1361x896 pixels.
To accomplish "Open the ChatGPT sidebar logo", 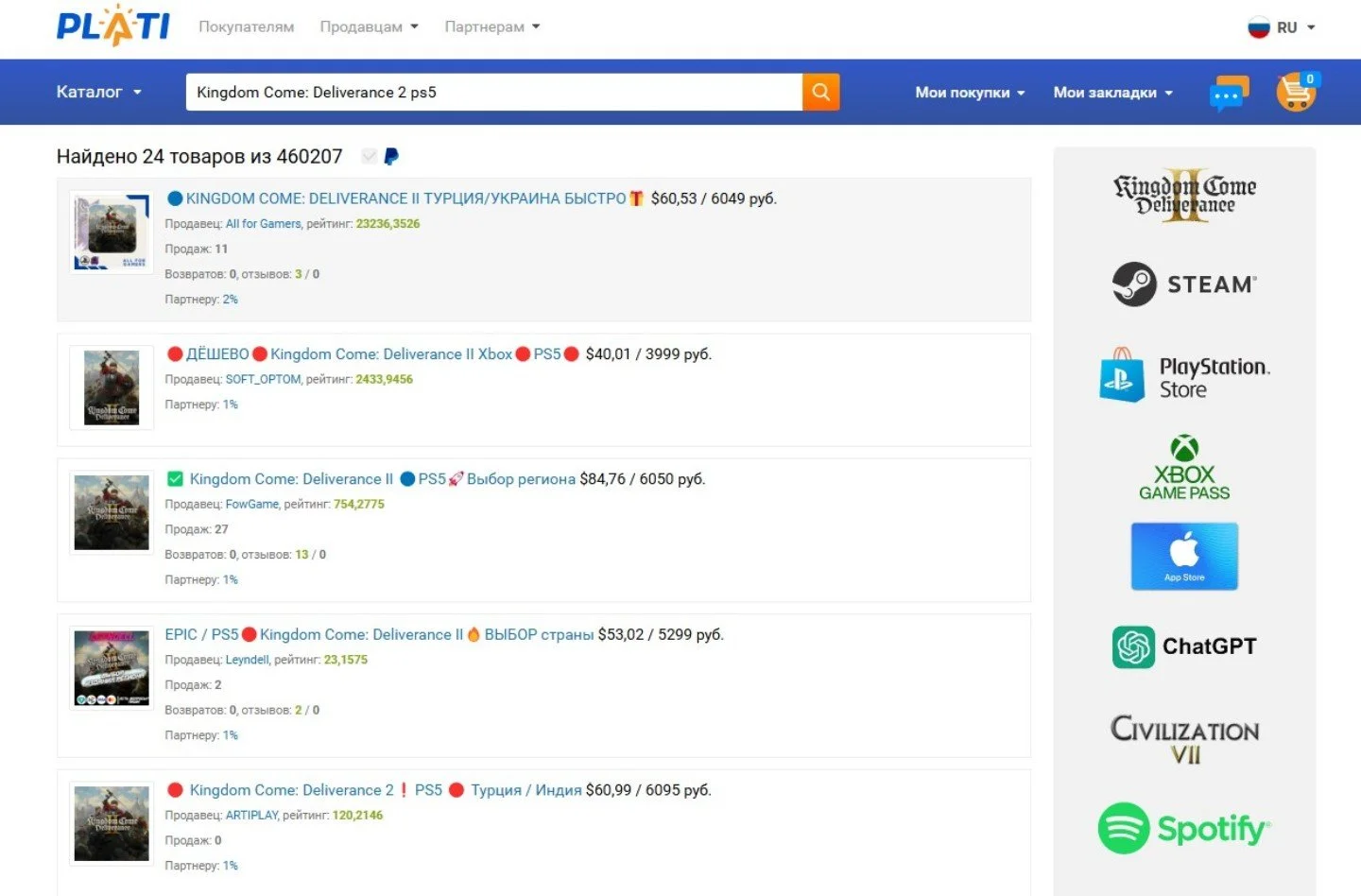I will point(1184,646).
